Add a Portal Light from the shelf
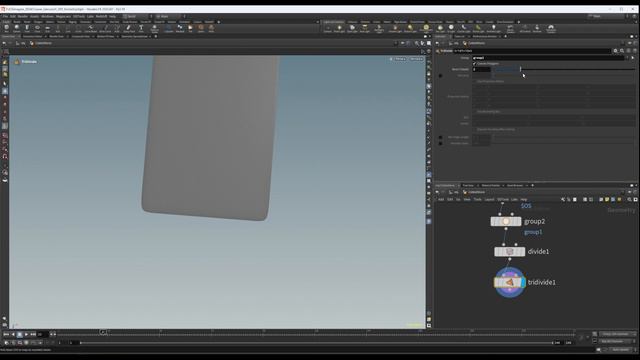Image resolution: width=640 pixels, height=360 pixels. pos(478,28)
